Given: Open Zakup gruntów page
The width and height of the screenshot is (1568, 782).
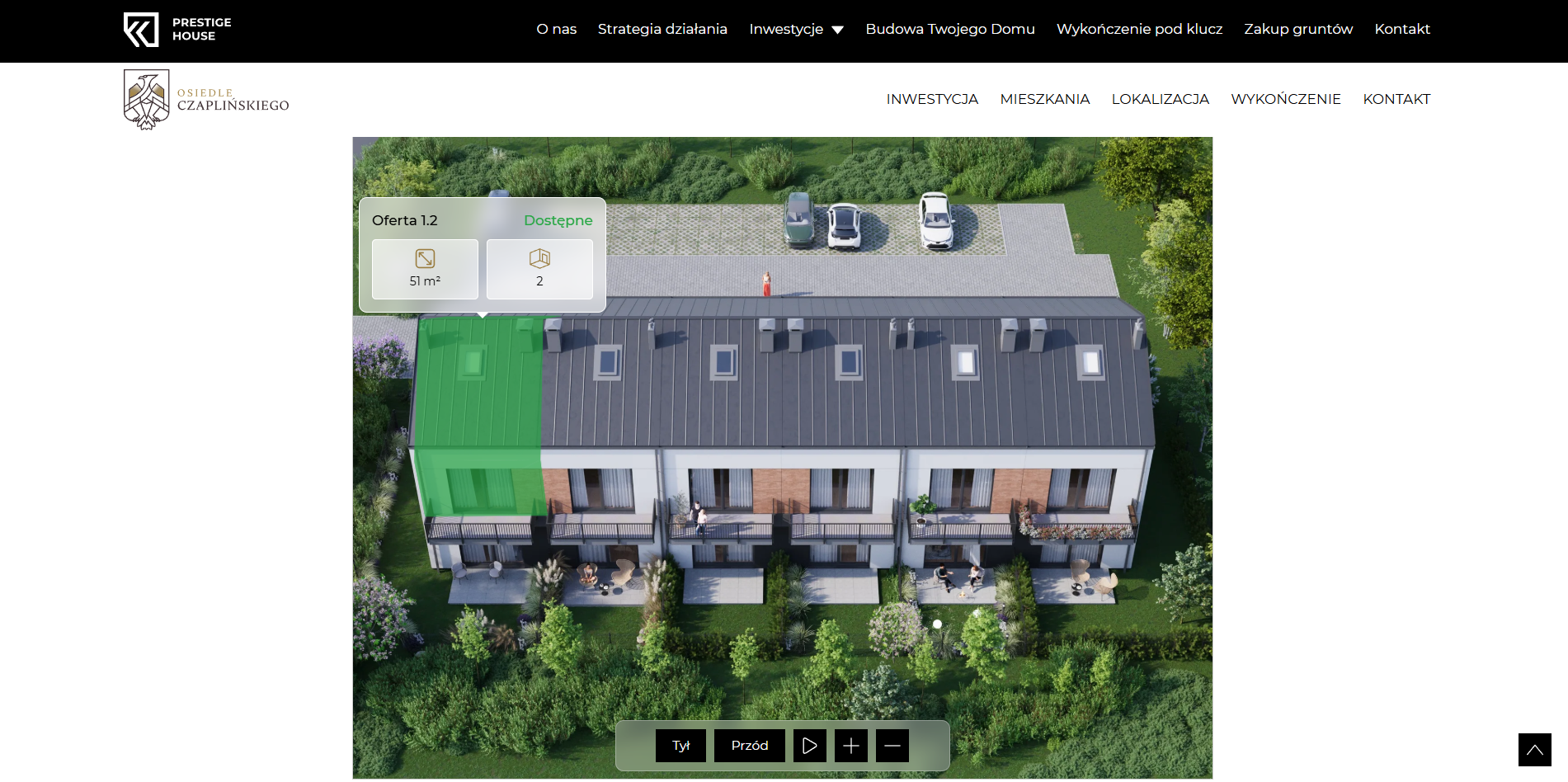Looking at the screenshot, I should coord(1298,29).
